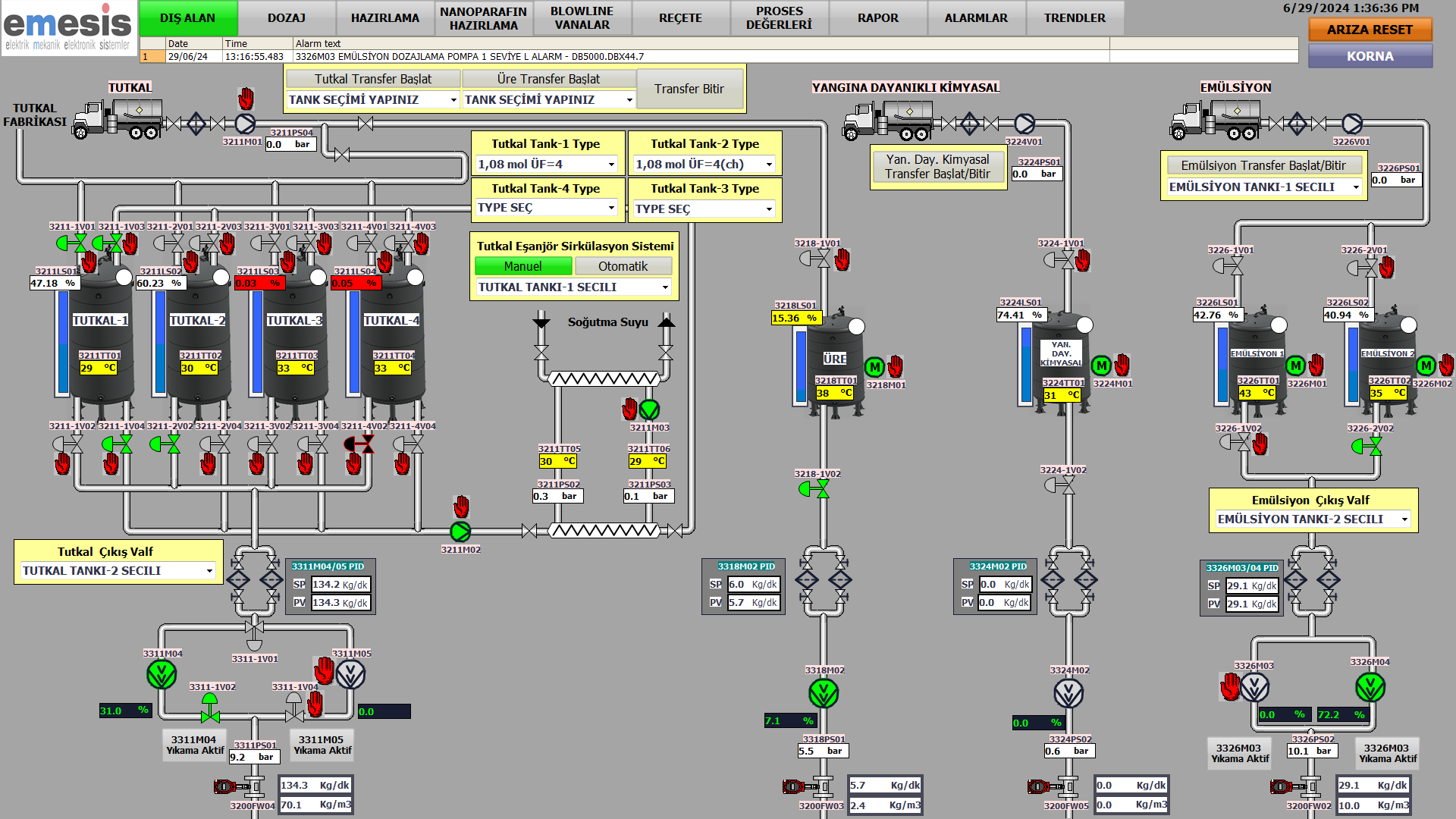Viewport: 1456px width, 819px height.
Task: Switch to the REÇETE tab
Action: (x=680, y=18)
